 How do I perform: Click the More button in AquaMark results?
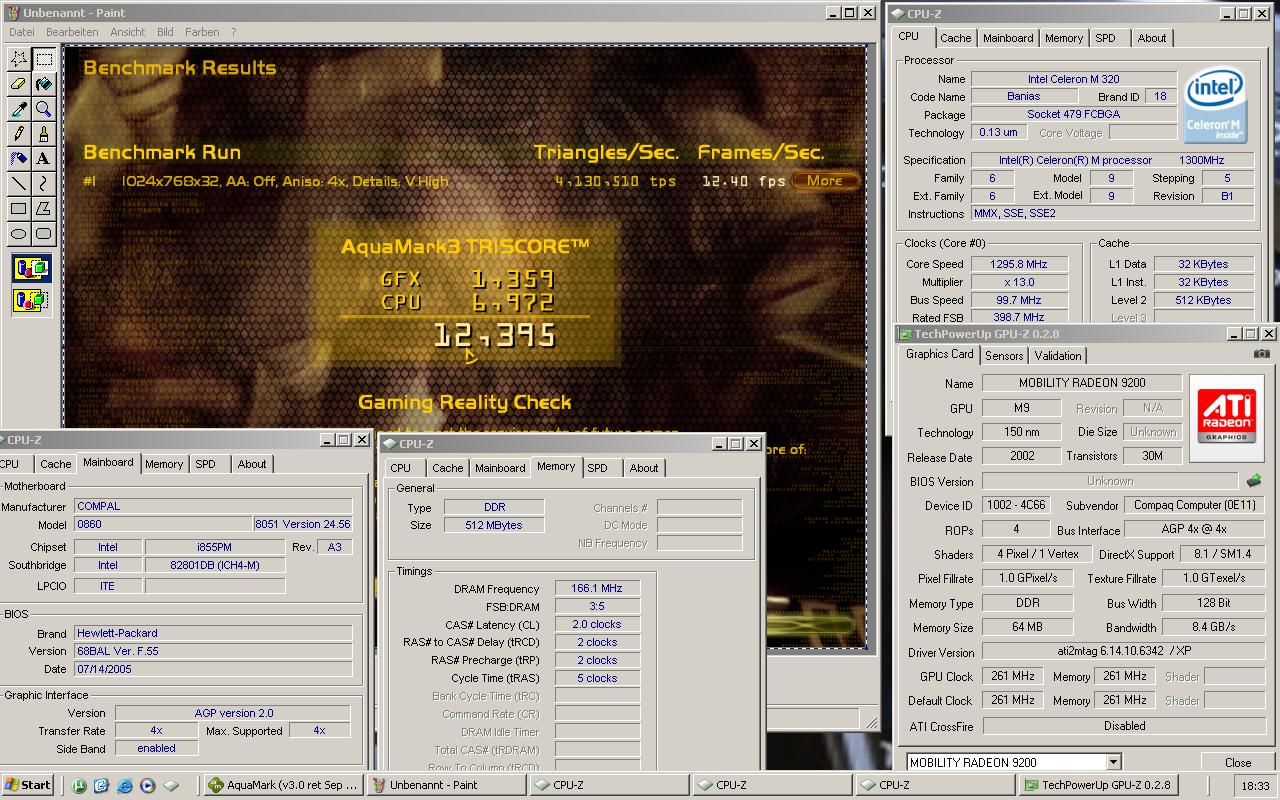(x=825, y=181)
